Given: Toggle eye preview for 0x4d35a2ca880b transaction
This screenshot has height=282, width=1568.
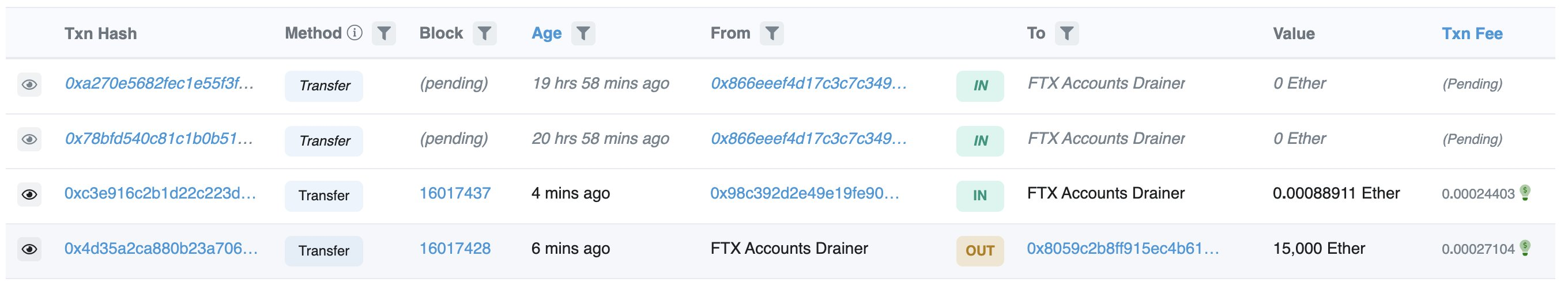Looking at the screenshot, I should coord(29,249).
